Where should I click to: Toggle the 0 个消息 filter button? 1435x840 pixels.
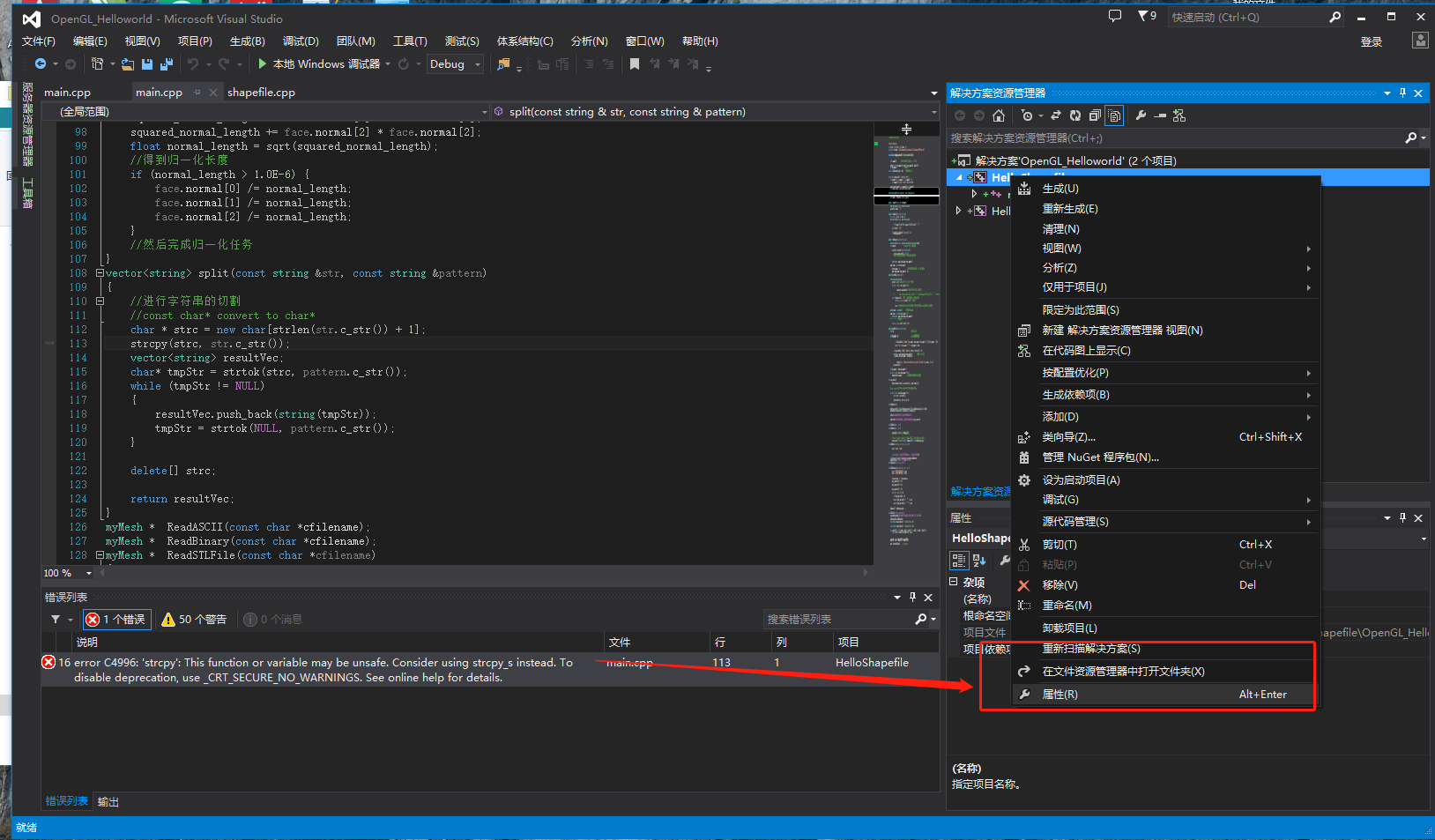pos(271,619)
